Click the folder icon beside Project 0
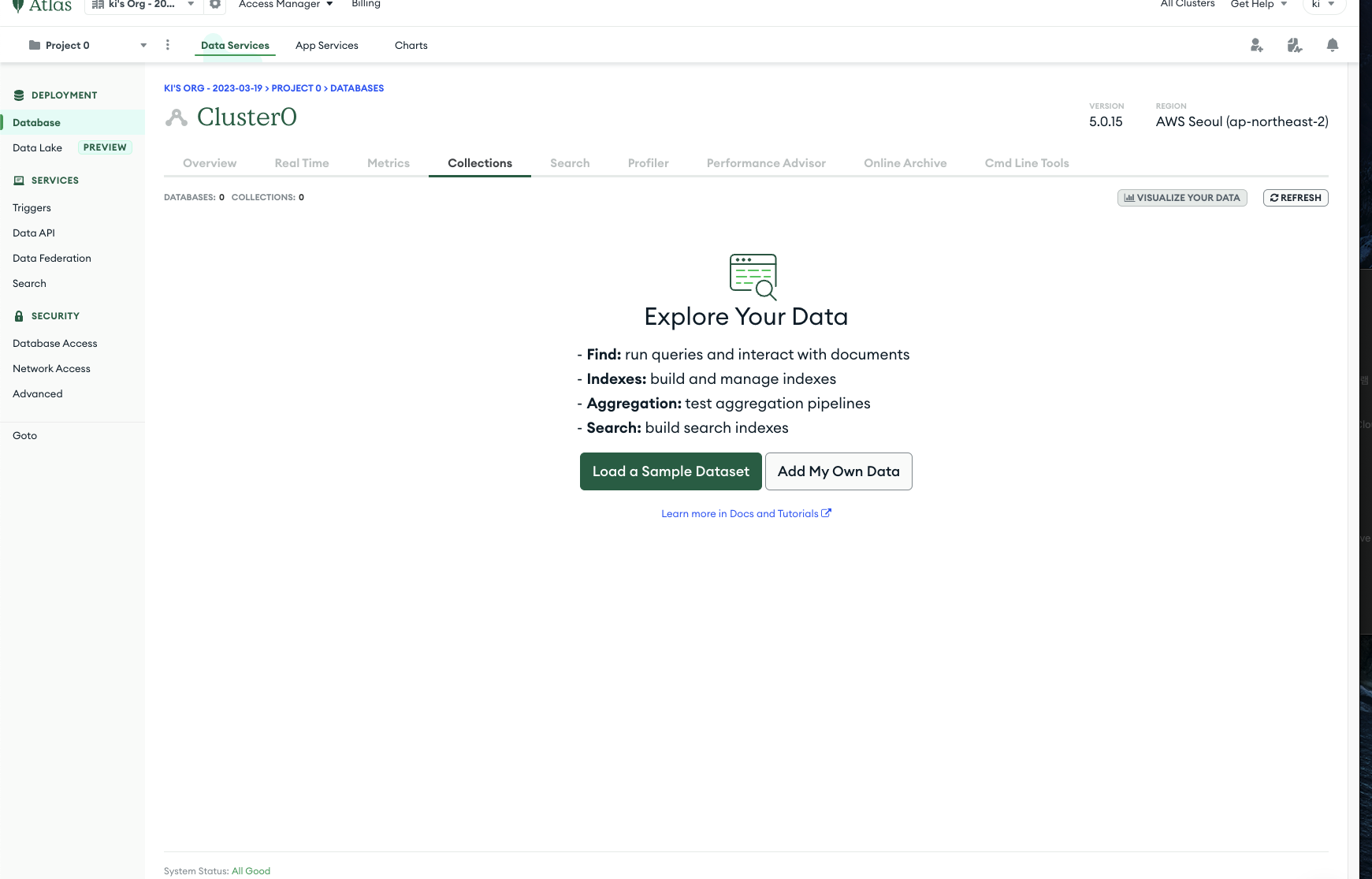 35,45
